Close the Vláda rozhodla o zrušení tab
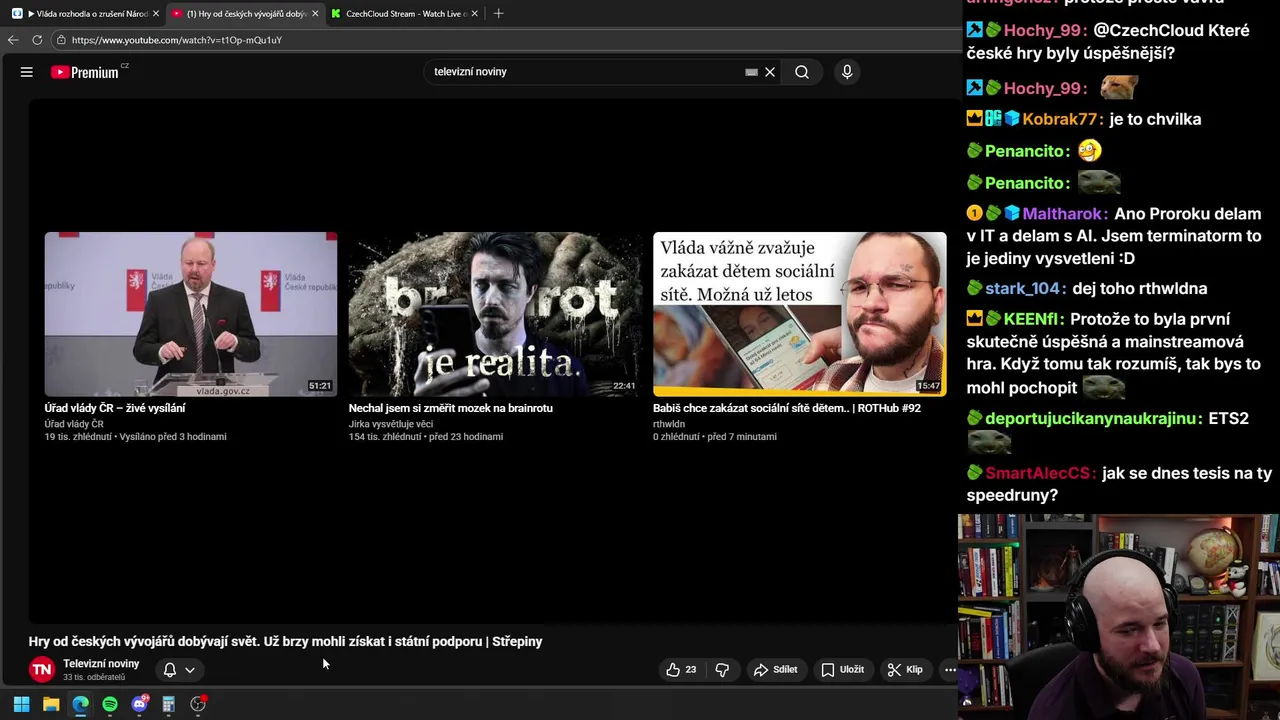 point(156,14)
